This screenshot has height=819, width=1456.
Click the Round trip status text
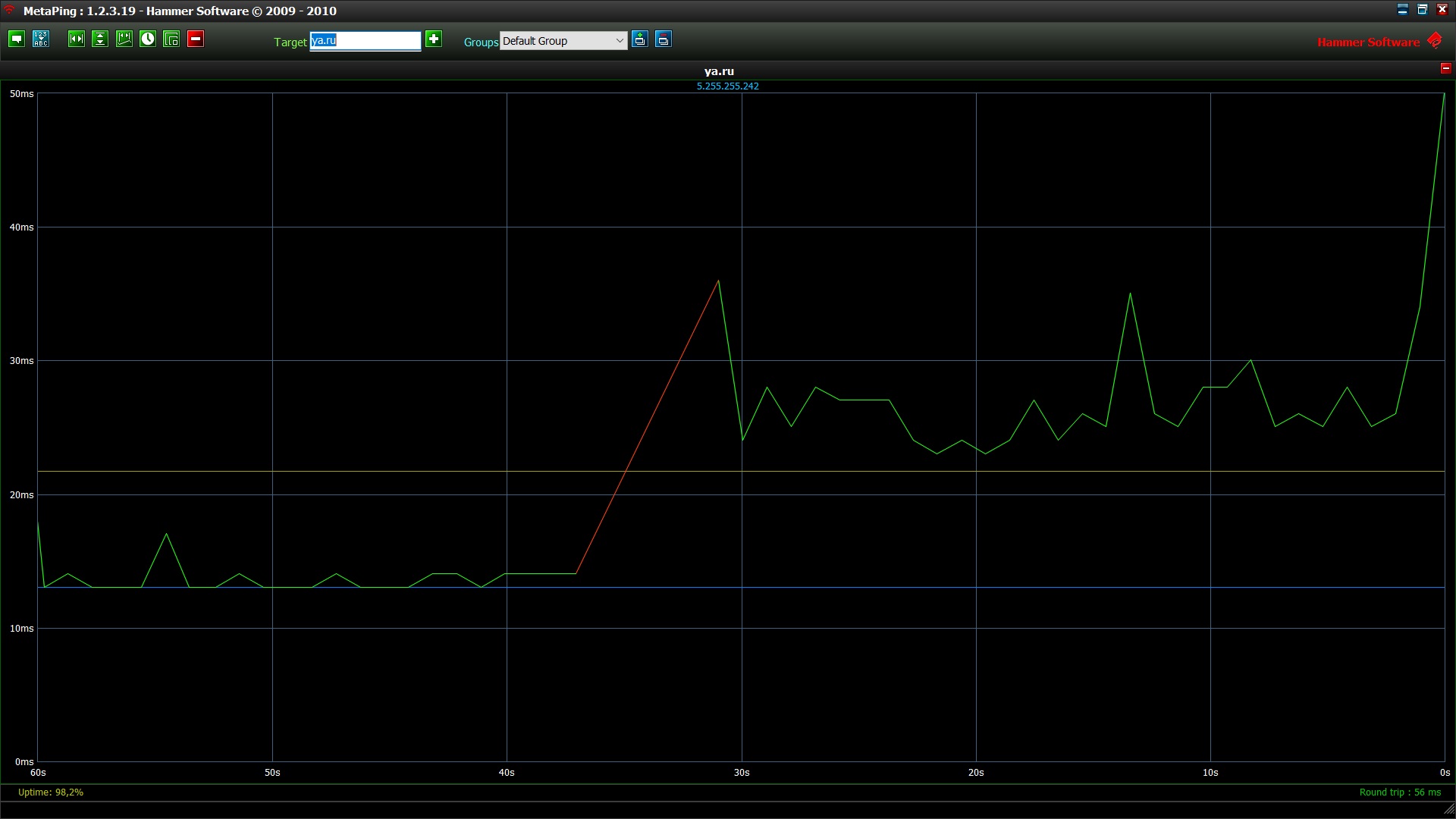click(x=1400, y=792)
